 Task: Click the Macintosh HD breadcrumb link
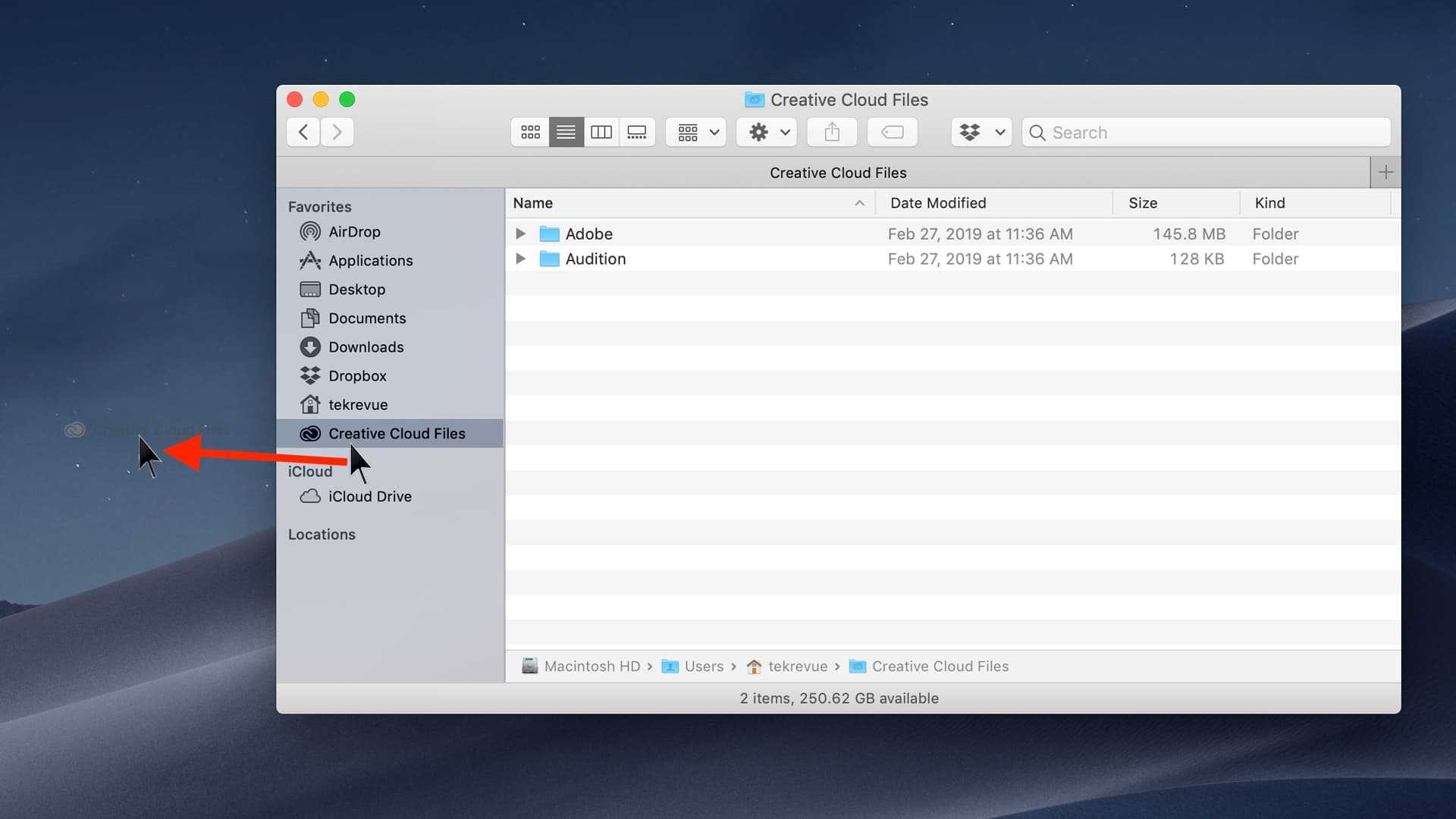pos(580,666)
